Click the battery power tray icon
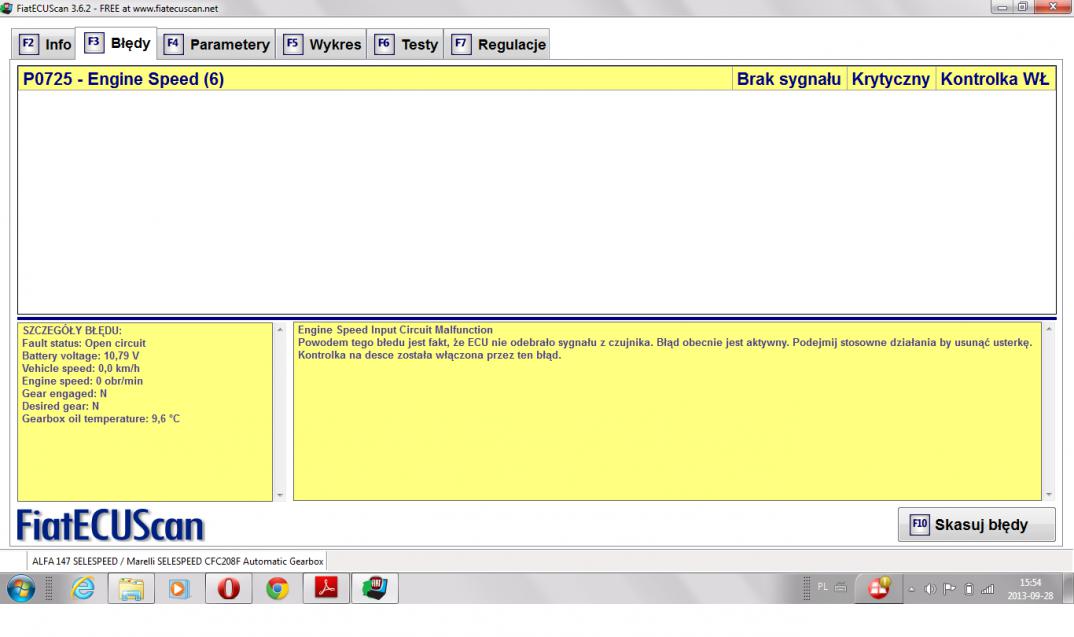The image size is (1074, 637). [969, 588]
